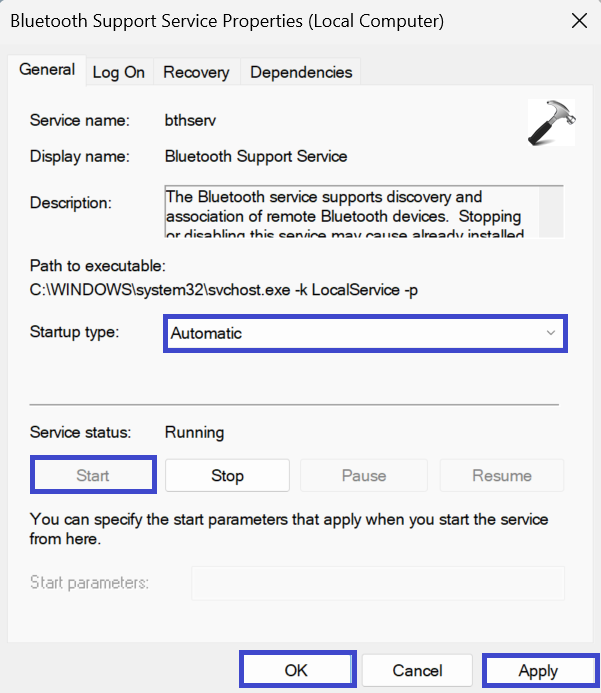The image size is (601, 693).
Task: Click the Resume service button
Action: coord(502,475)
